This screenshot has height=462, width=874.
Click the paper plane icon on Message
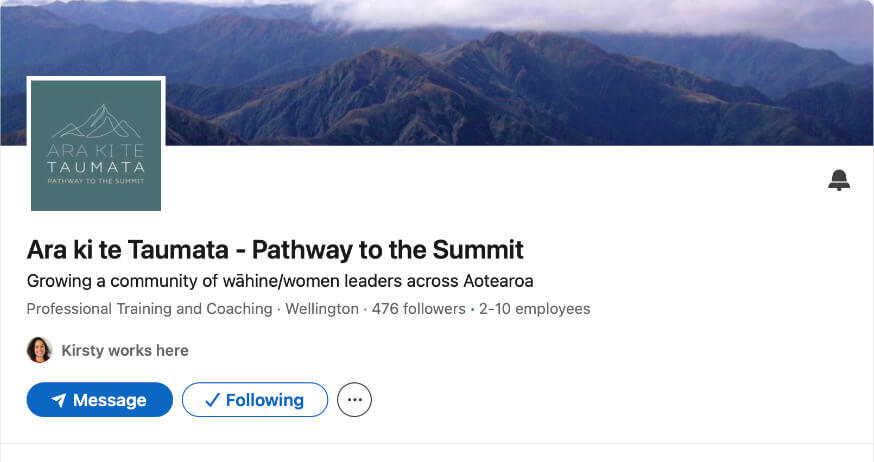click(x=59, y=400)
